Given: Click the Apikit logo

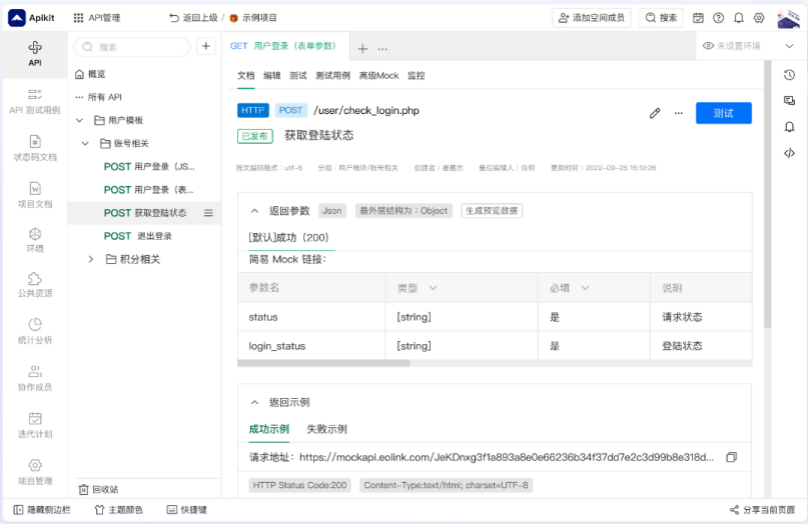Looking at the screenshot, I should (x=31, y=18).
